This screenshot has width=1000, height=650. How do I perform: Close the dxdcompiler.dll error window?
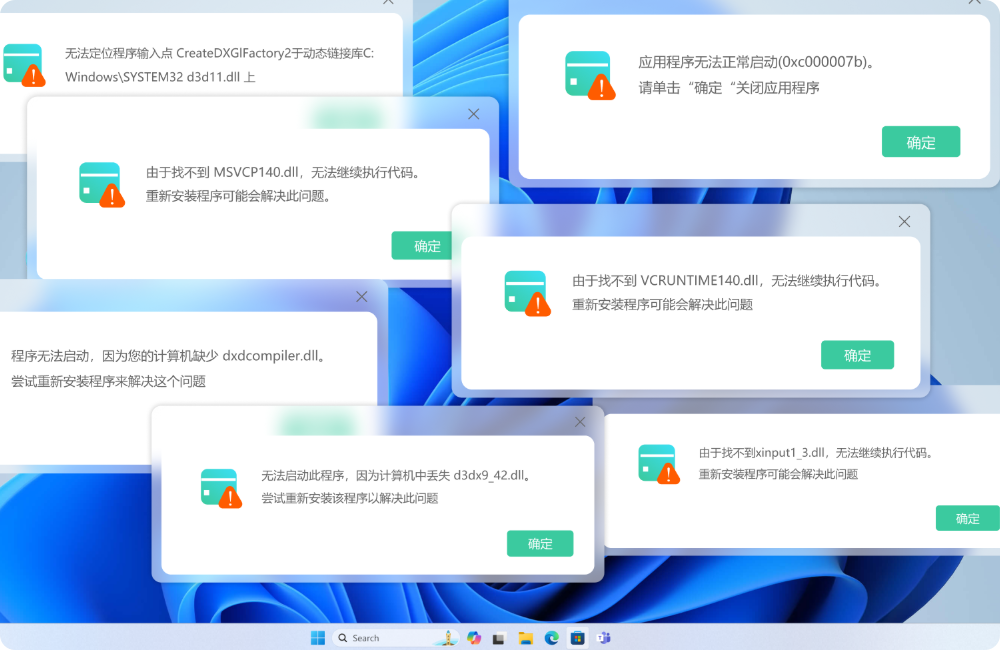(x=362, y=297)
